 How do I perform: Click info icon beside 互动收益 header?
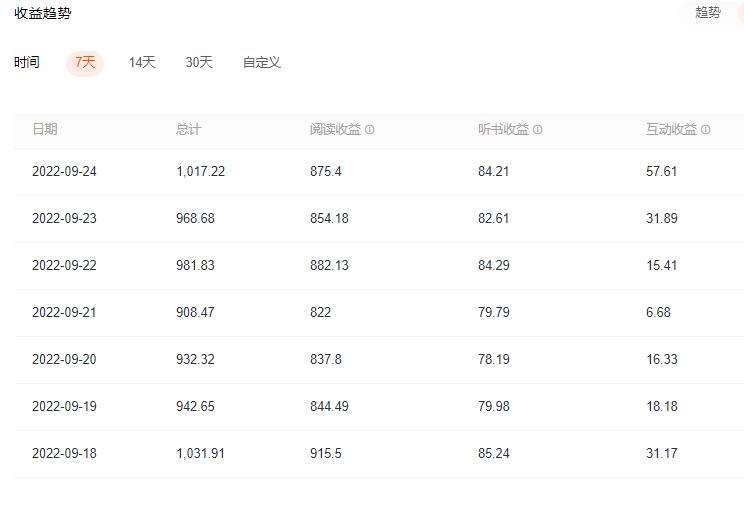[706, 130]
